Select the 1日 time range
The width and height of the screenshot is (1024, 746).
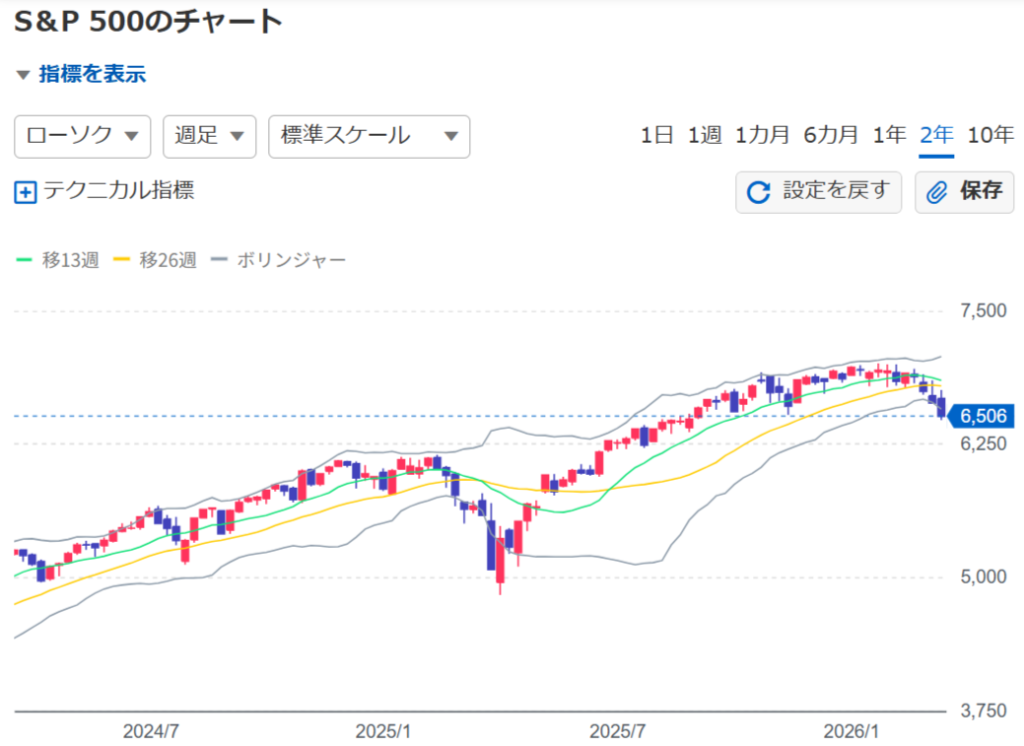[x=657, y=136]
